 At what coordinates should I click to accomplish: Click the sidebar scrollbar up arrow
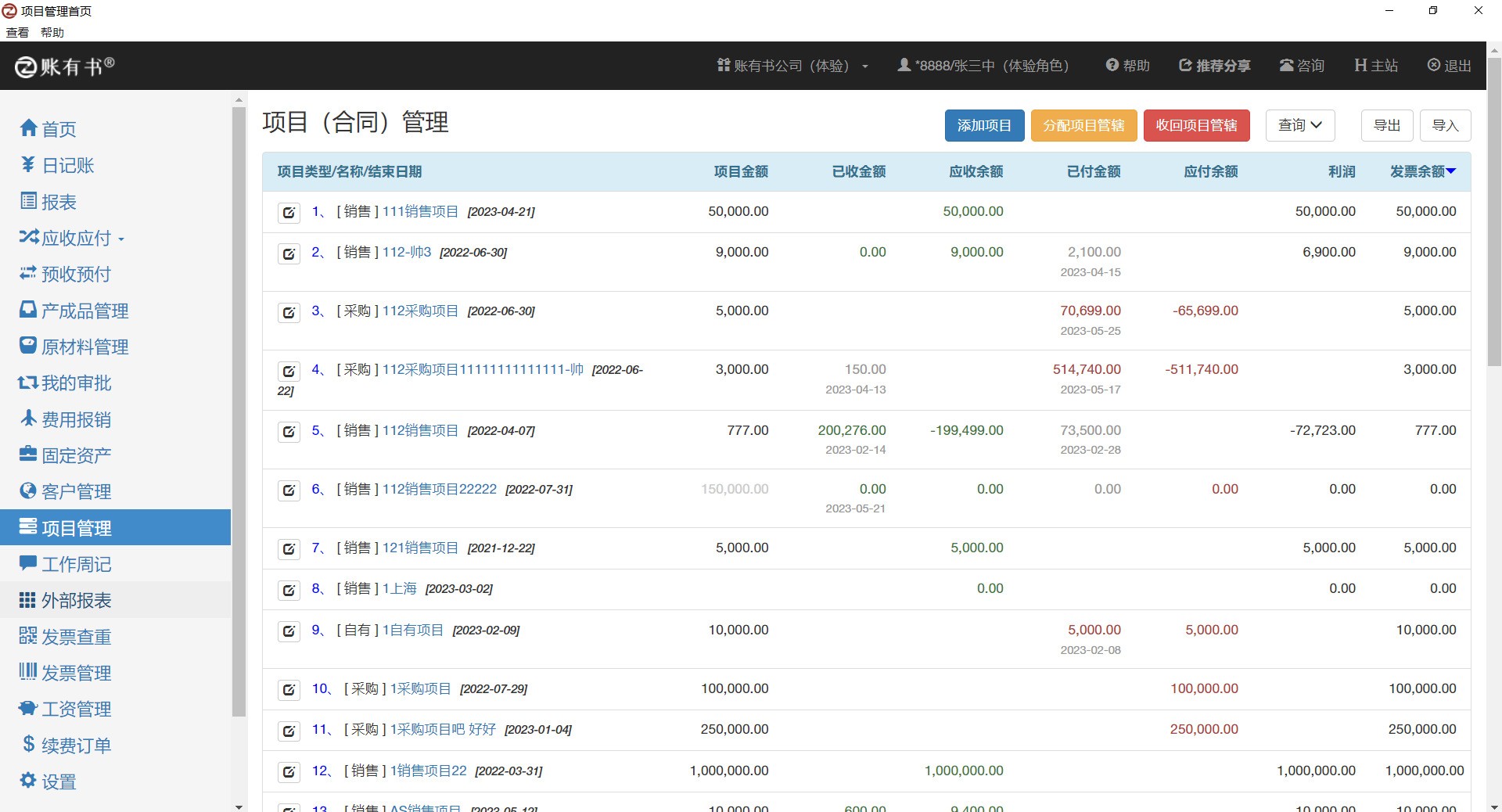coord(239,100)
